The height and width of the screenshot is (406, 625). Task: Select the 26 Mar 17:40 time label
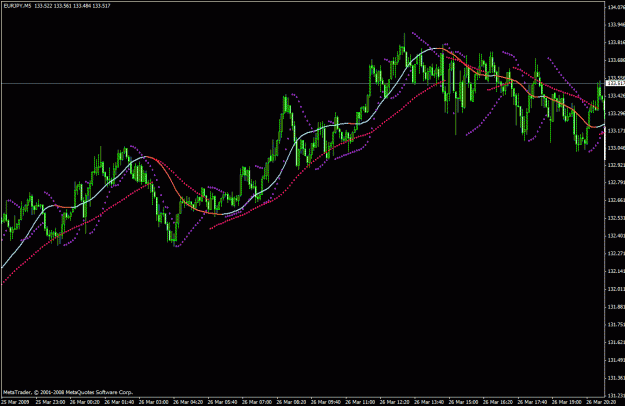532,402
